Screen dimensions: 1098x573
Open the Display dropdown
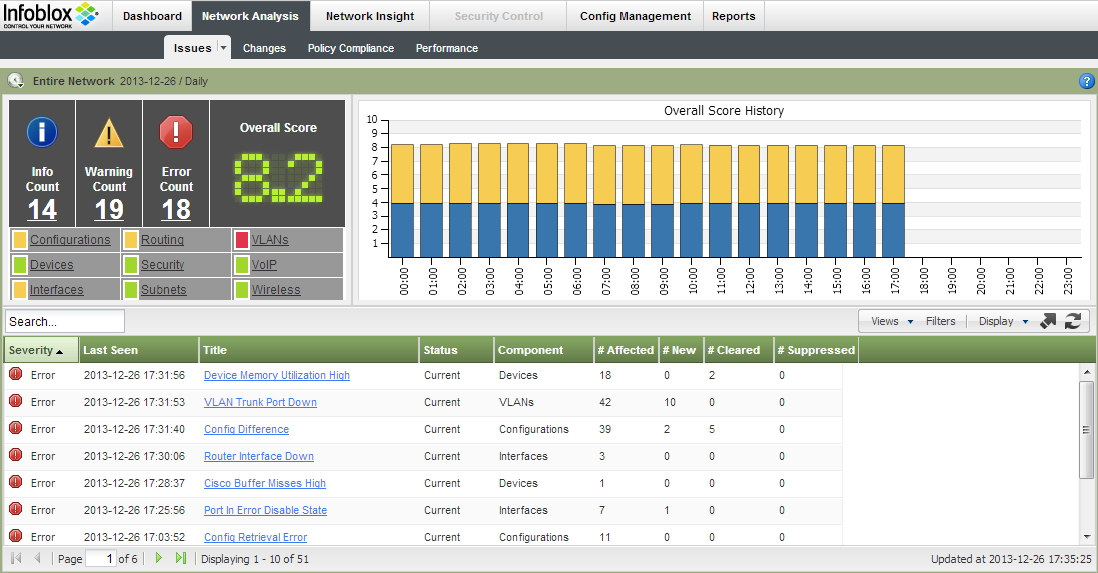pyautogui.click(x=1003, y=321)
